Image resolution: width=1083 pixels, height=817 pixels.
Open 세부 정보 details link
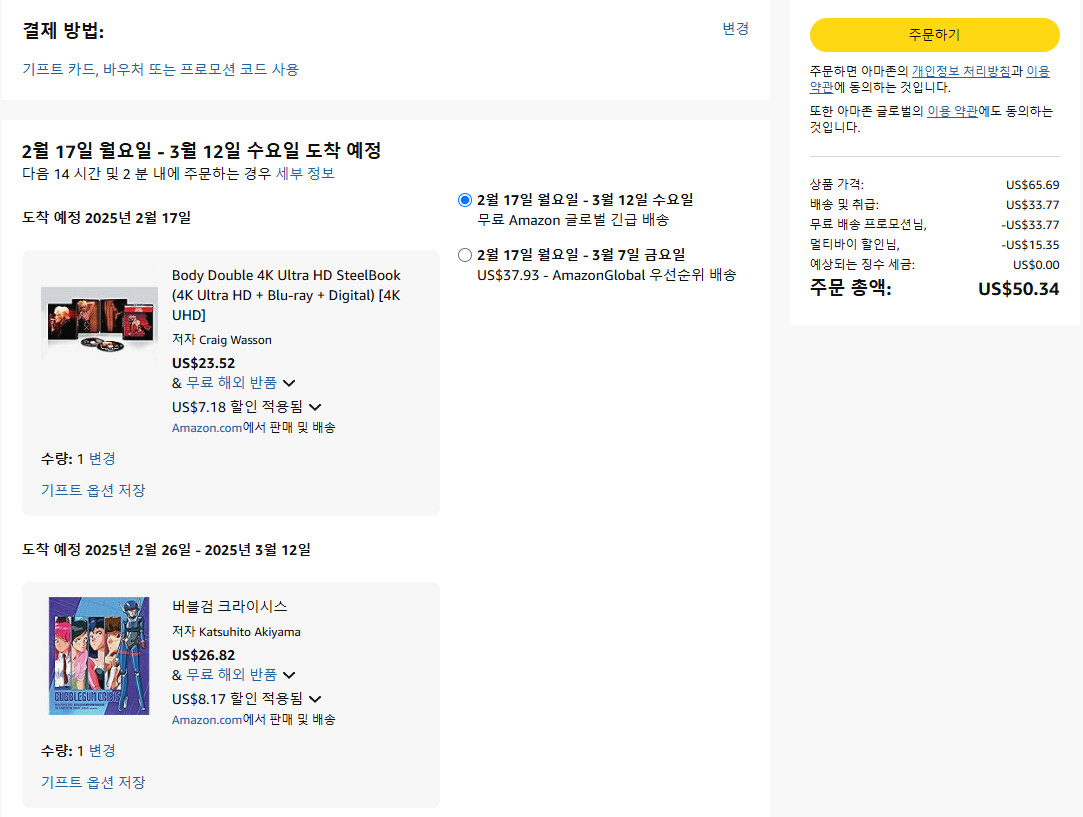click(305, 173)
